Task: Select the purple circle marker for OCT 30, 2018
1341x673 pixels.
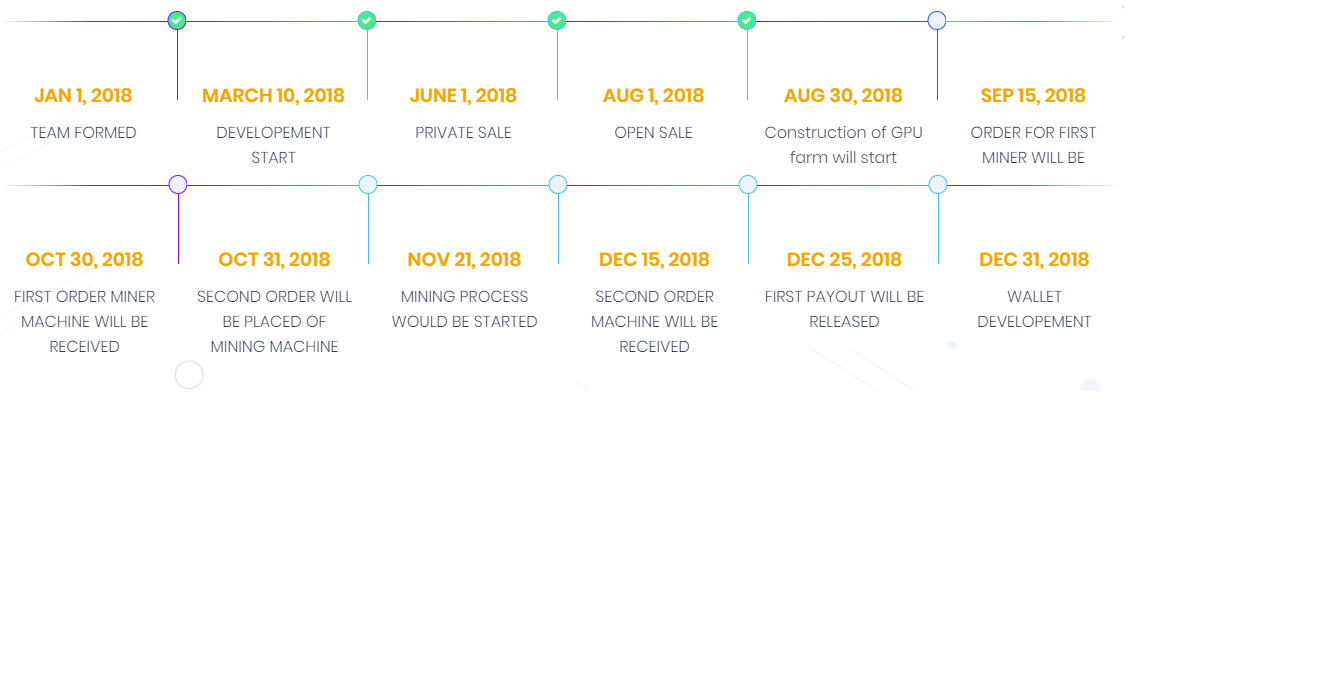Action: coord(178,184)
